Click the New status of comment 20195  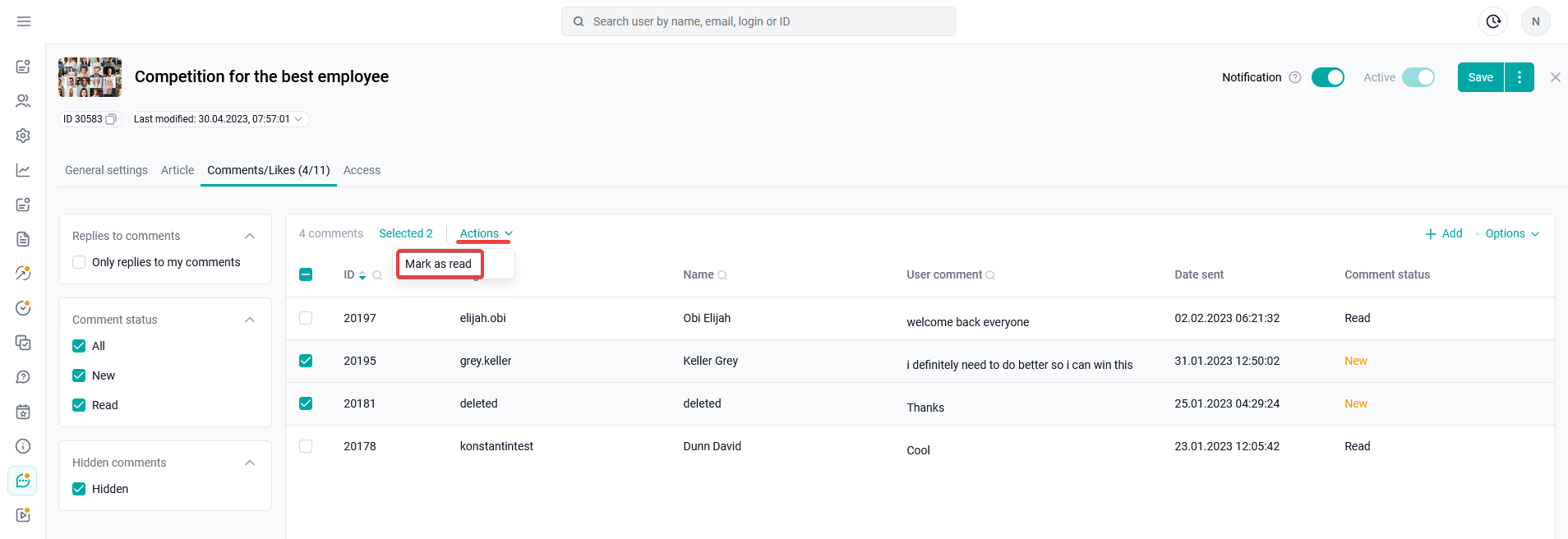pos(1356,361)
